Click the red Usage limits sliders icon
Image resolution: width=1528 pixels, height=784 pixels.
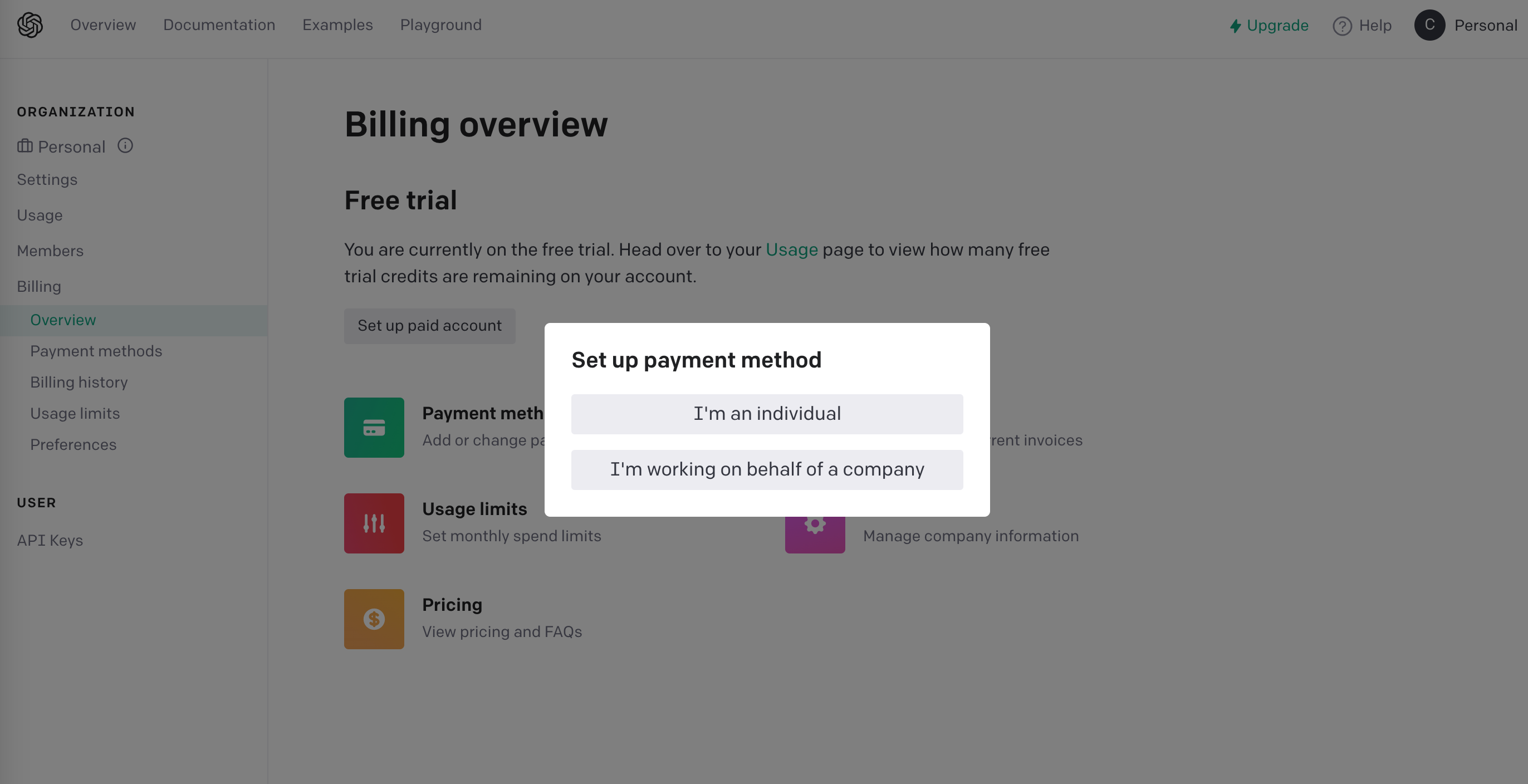[x=374, y=523]
